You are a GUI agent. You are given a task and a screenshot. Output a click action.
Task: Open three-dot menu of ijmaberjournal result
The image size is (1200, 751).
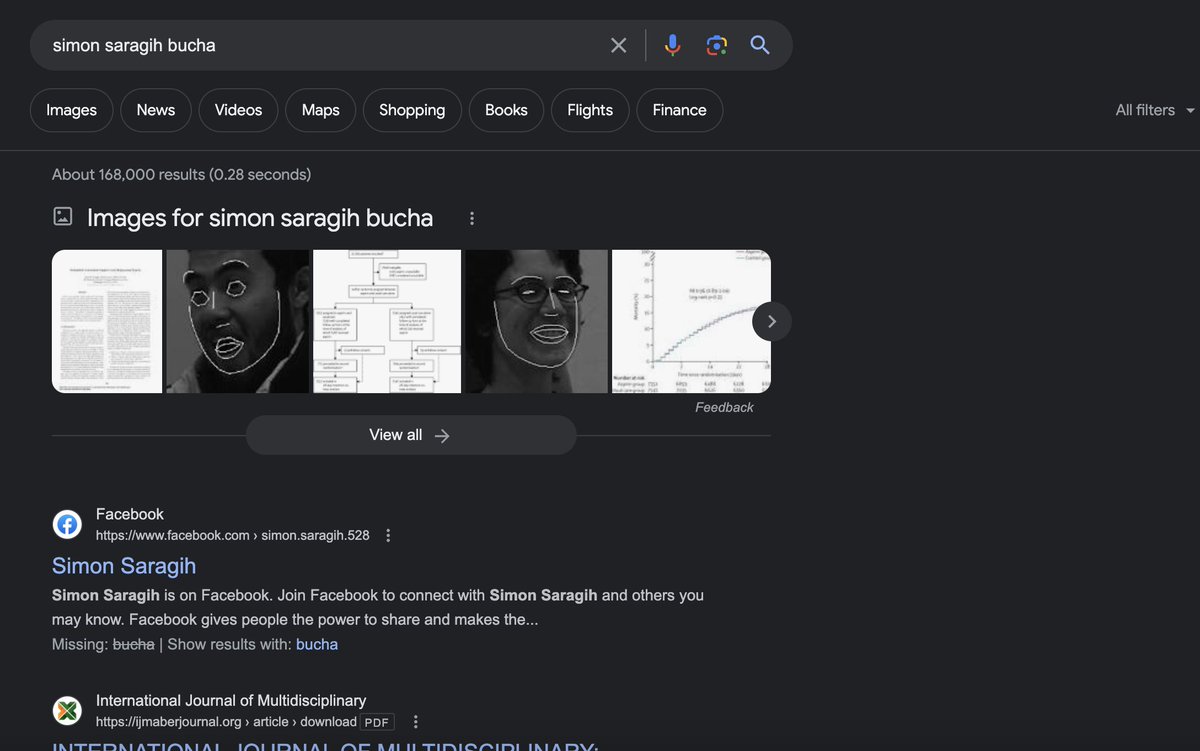coord(416,722)
